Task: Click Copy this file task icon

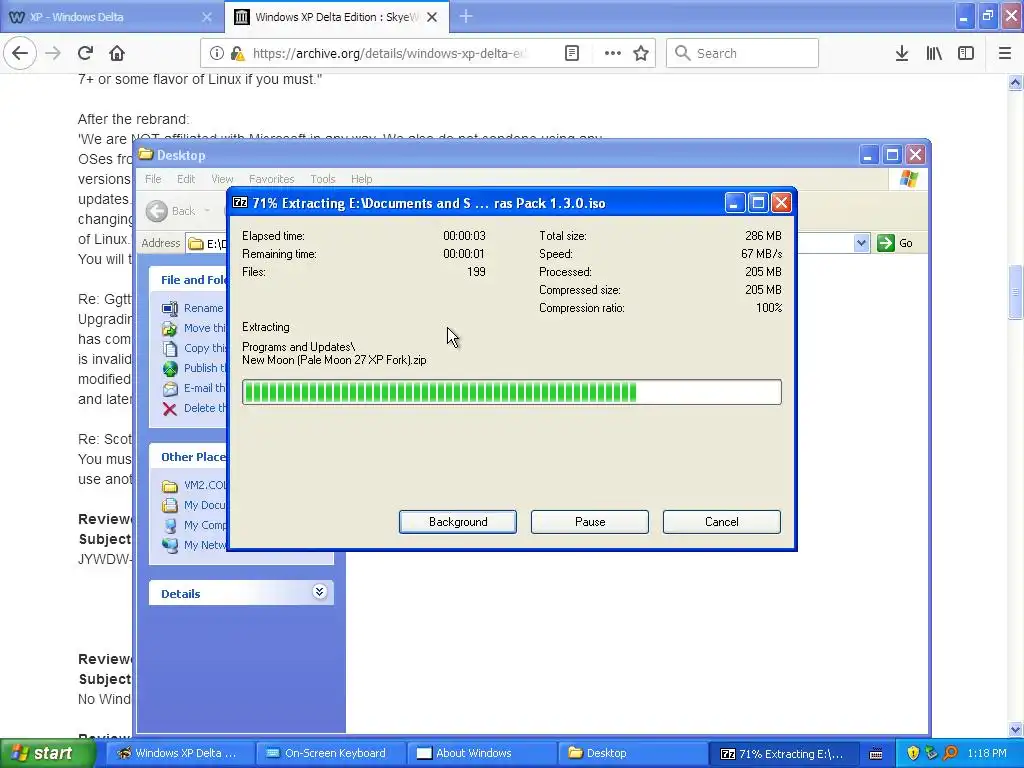Action: [170, 349]
